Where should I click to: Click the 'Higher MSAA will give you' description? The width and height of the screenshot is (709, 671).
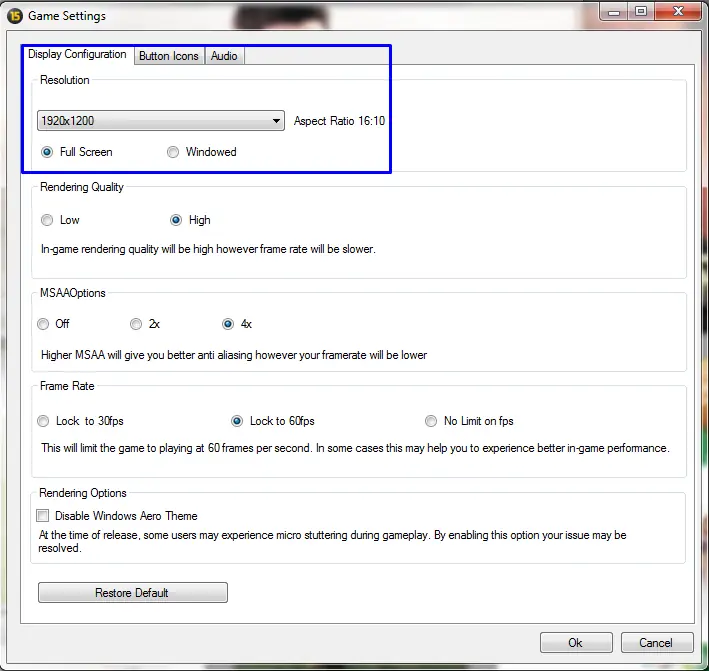click(234, 355)
